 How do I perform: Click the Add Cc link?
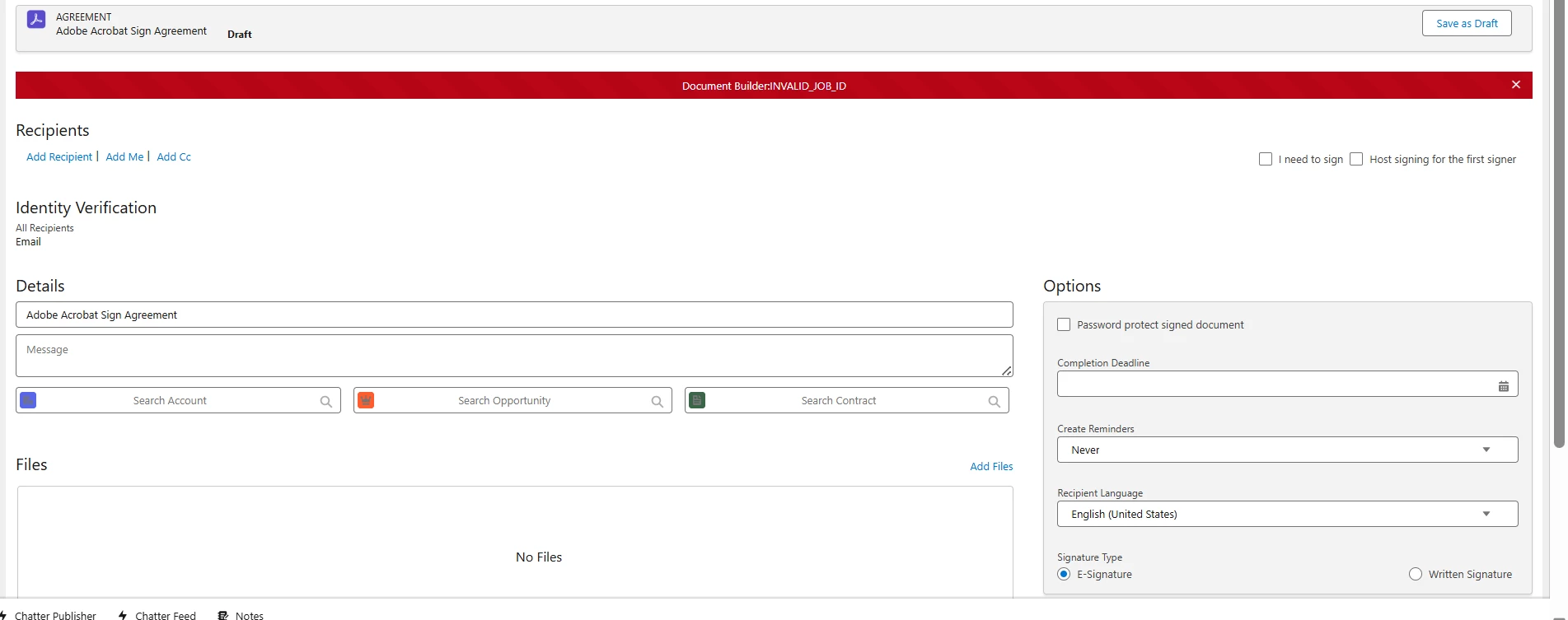pos(174,156)
